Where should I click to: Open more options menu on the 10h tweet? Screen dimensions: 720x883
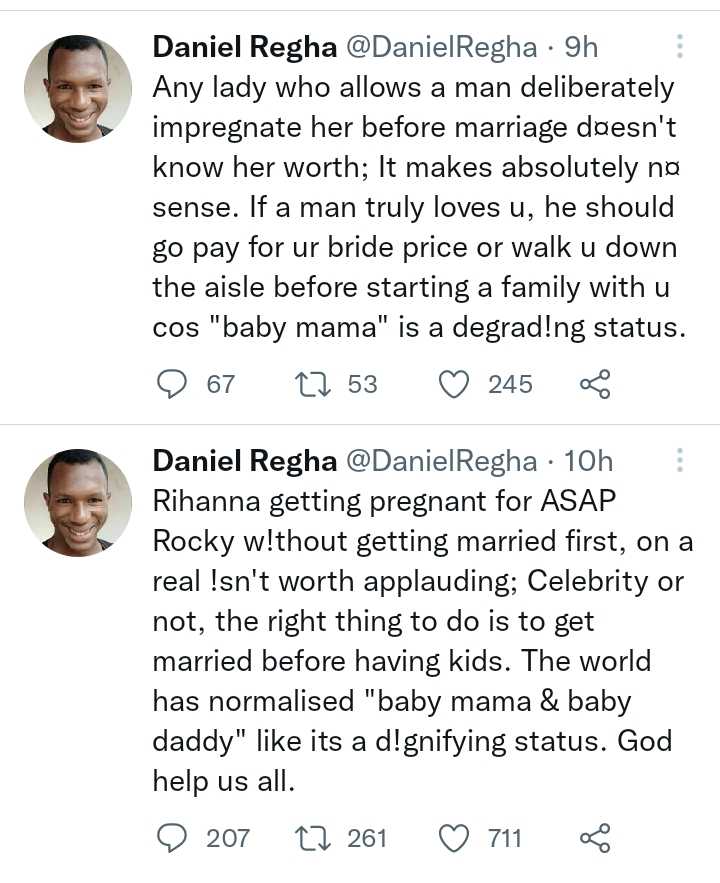[x=680, y=461]
